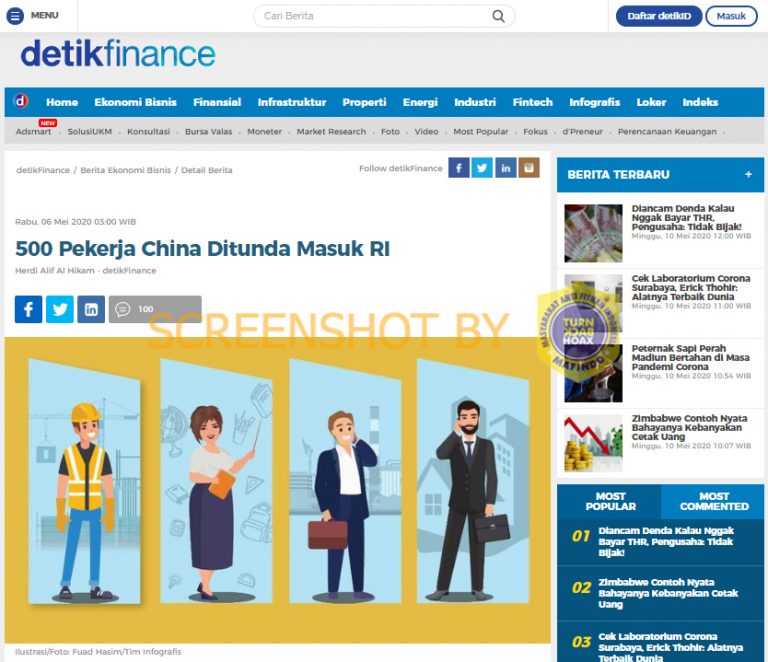Open Zimbabwe news thumbnail image

[593, 443]
